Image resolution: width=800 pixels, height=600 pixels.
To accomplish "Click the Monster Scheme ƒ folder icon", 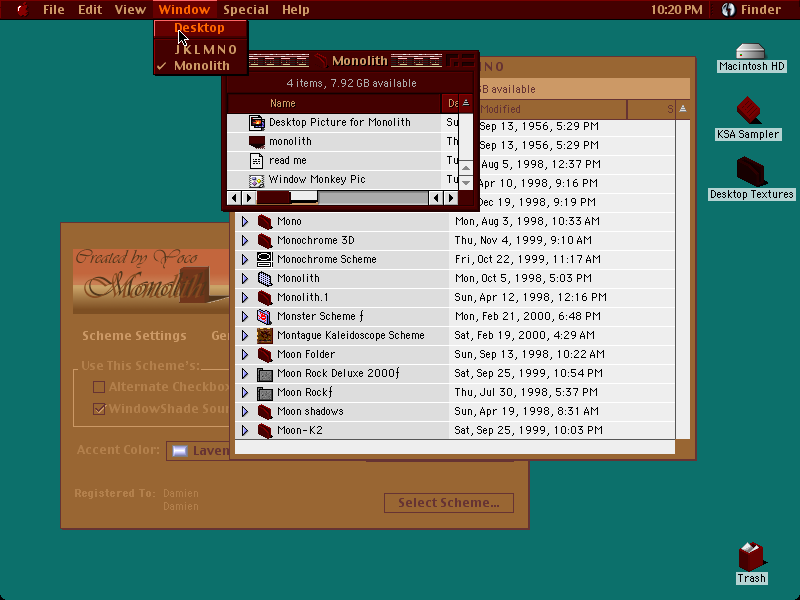I will click(265, 316).
